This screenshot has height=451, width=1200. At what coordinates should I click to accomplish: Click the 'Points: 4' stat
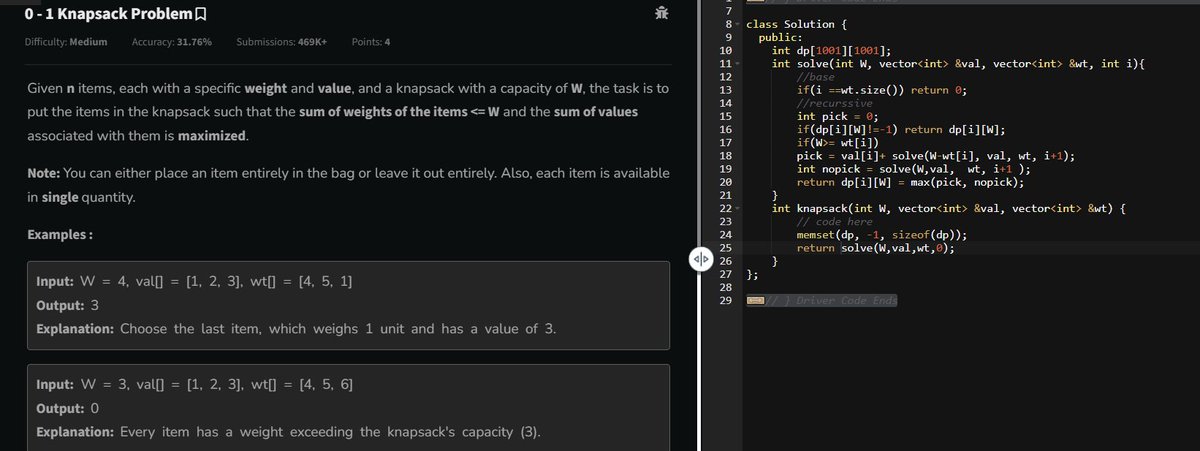371,42
